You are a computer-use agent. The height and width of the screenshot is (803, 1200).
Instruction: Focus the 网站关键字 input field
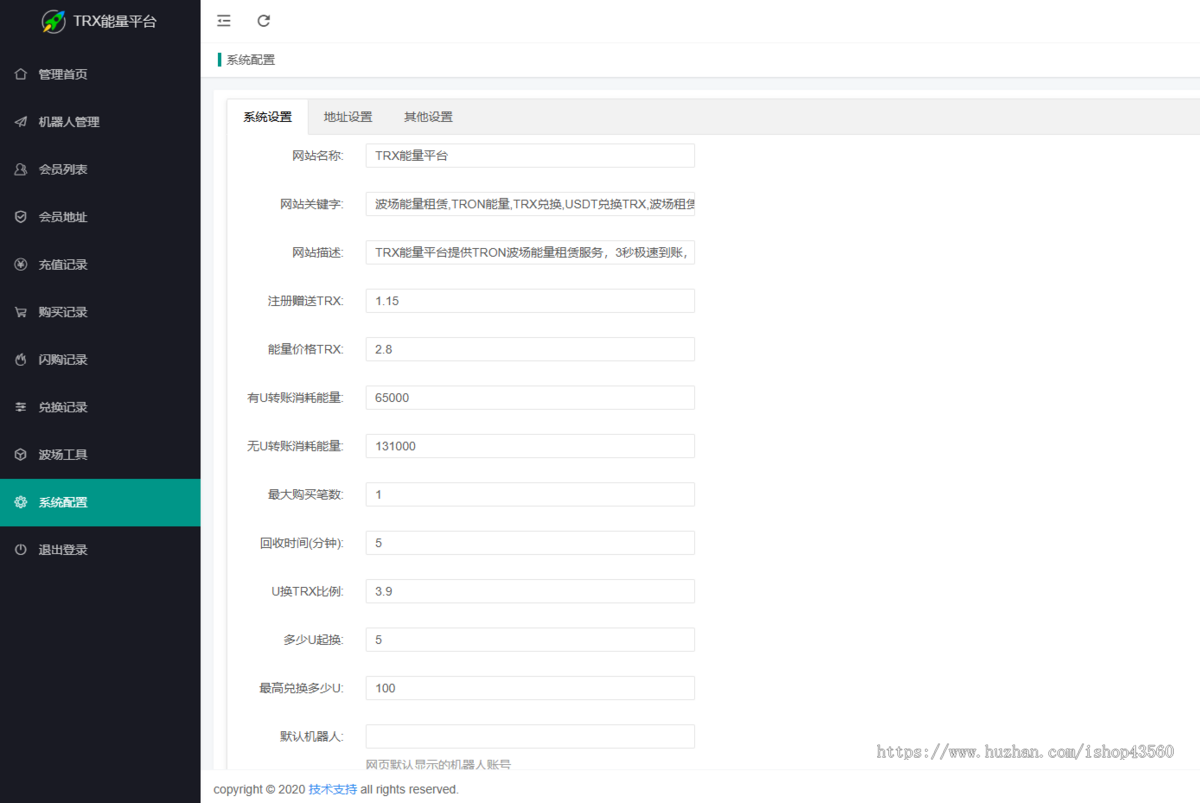(530, 204)
